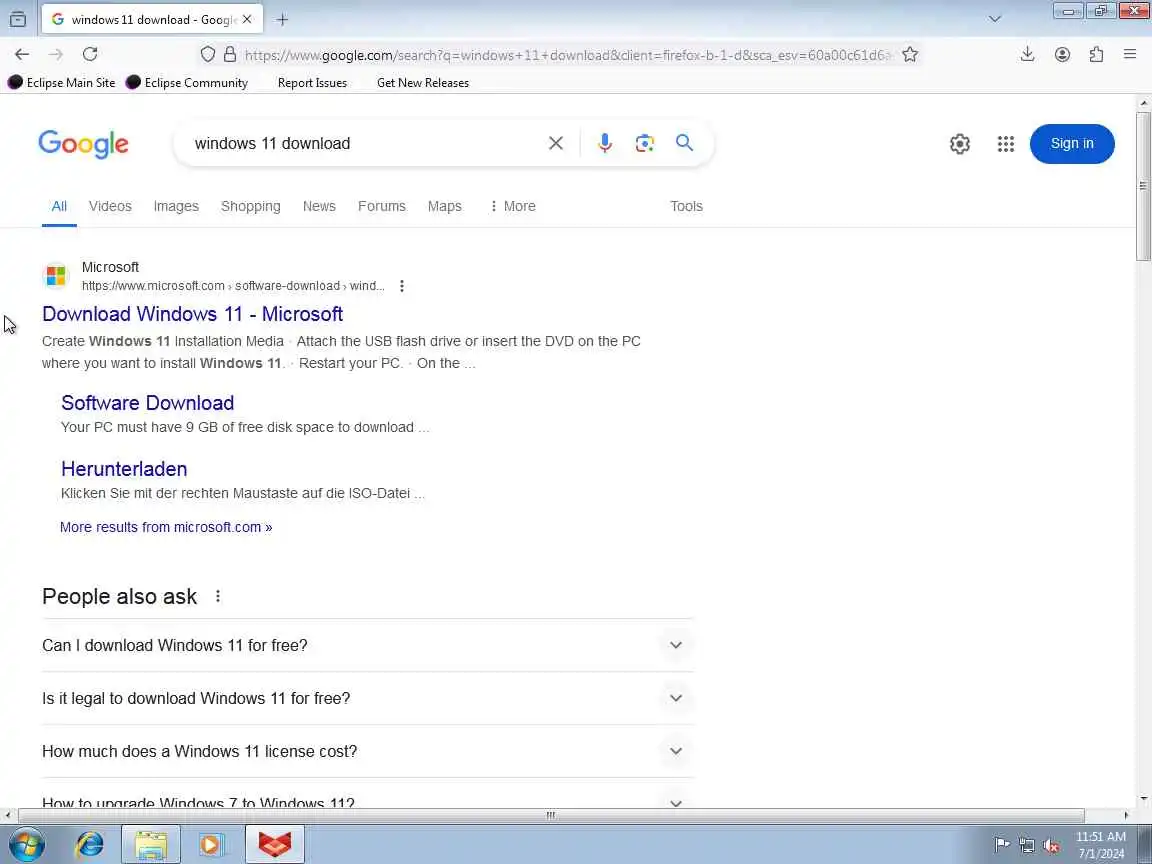The width and height of the screenshot is (1152, 864).
Task: Open the Firefox View icon left of the tab
Action: tap(18, 20)
